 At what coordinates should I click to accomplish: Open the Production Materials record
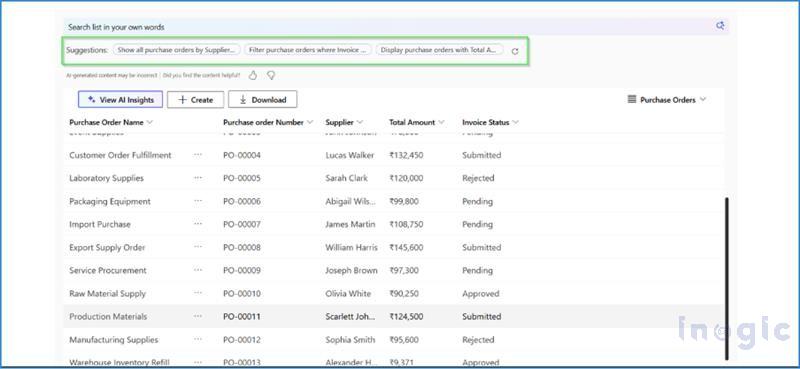108,316
